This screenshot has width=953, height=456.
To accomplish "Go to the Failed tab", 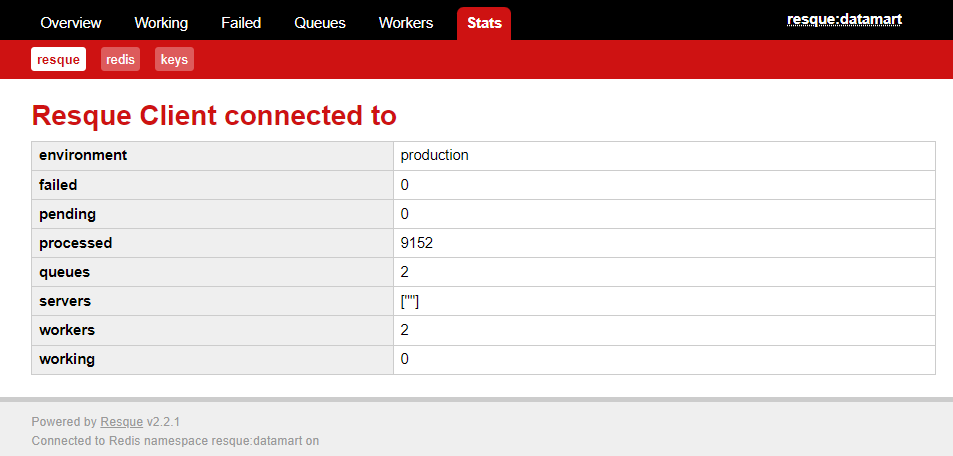I will click(x=241, y=23).
